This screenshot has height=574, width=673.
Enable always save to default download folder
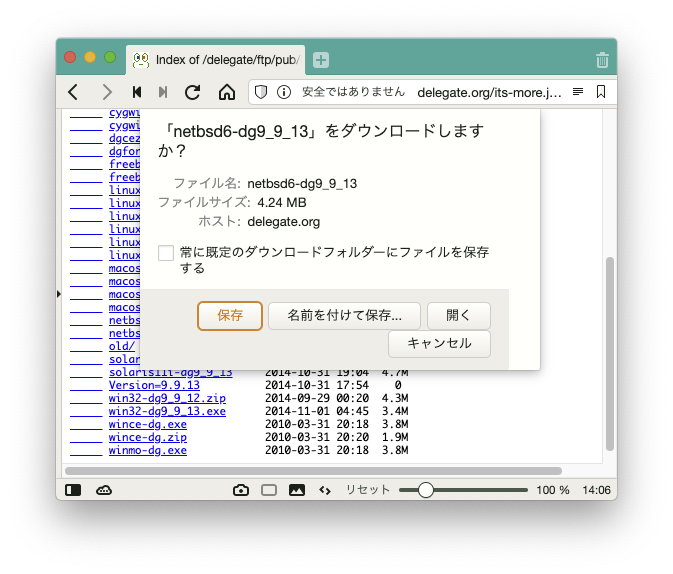point(166,253)
